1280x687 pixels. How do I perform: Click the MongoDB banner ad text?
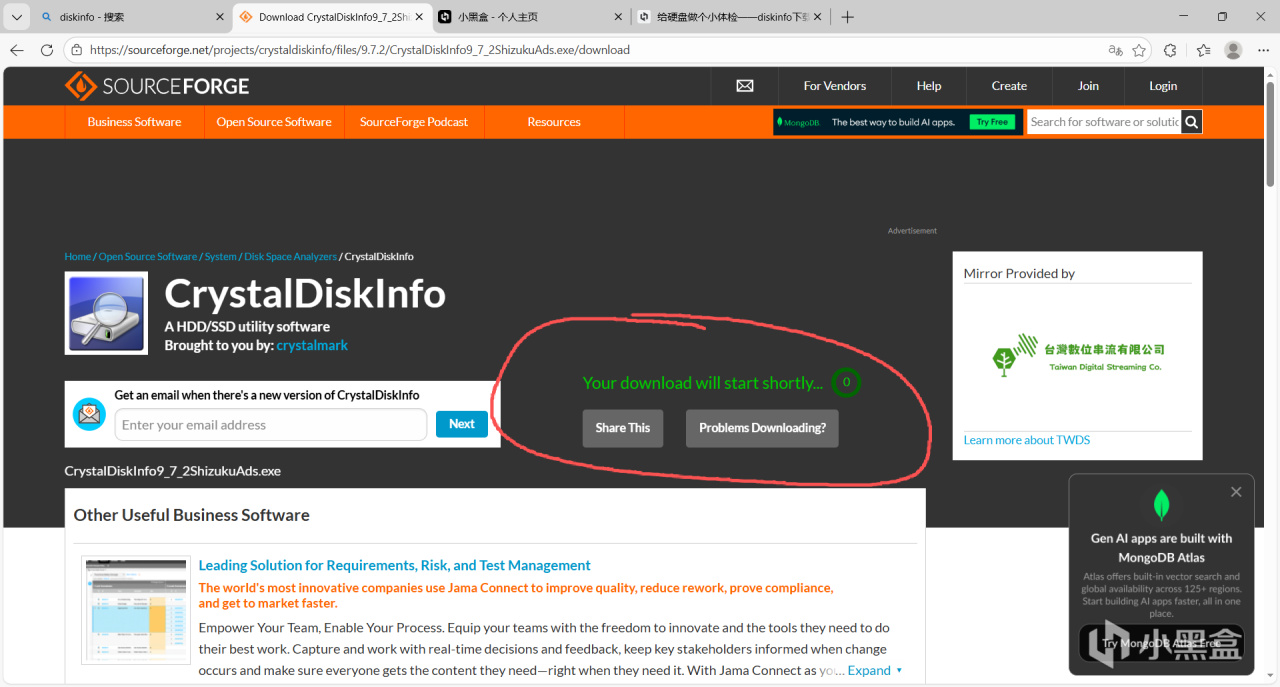coord(893,122)
